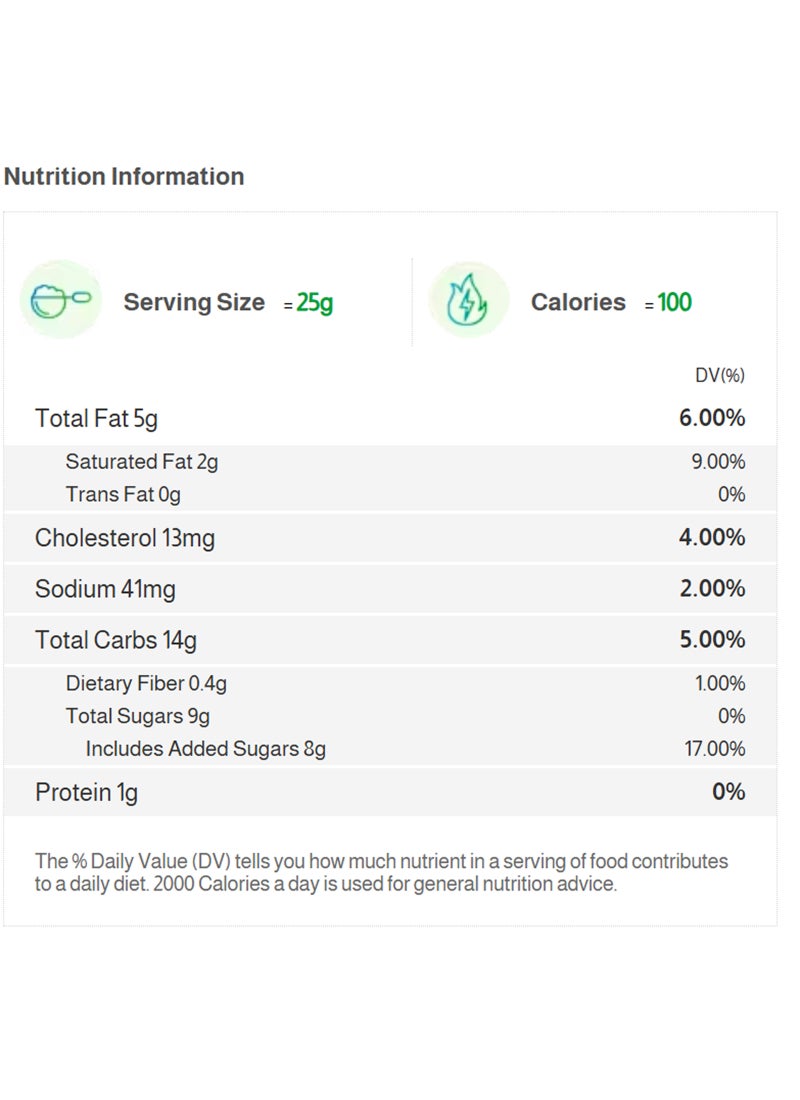Screen dimensions: 800x1100
Task: Select the Serving Size label
Action: coord(194,302)
